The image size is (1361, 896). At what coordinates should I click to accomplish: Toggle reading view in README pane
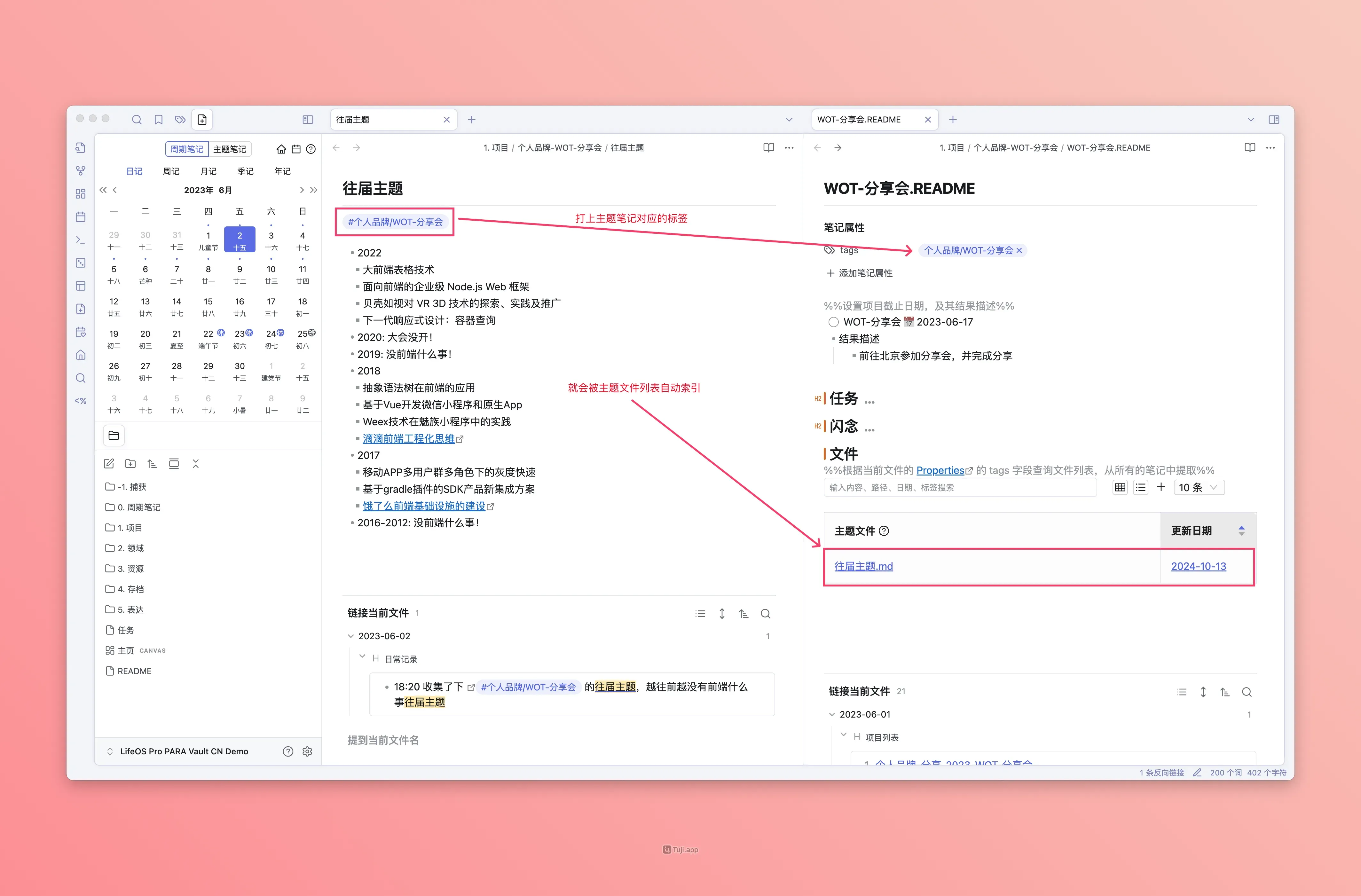tap(1249, 147)
